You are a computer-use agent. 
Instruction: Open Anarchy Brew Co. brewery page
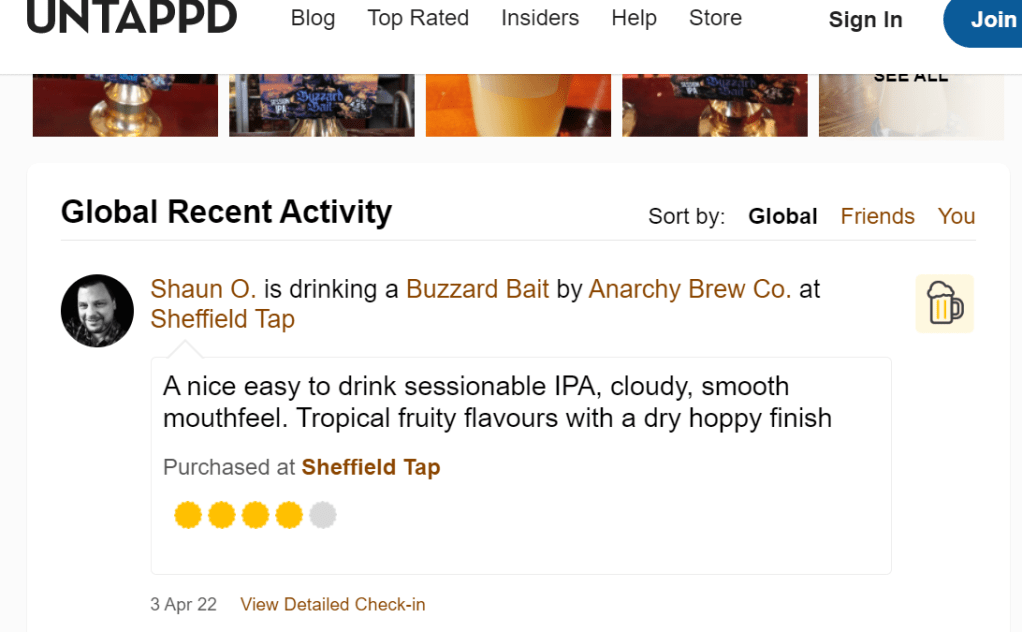[x=690, y=290]
